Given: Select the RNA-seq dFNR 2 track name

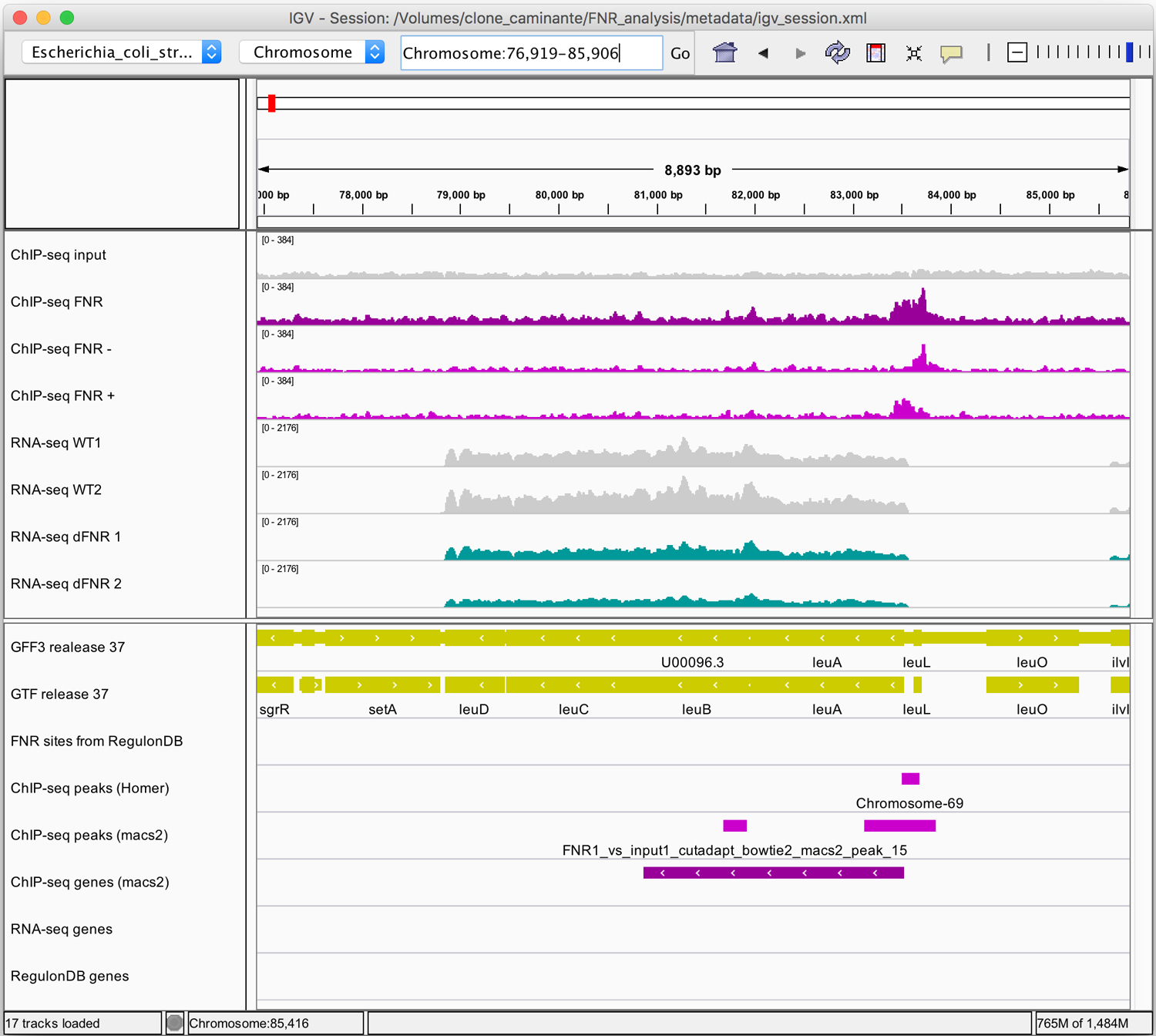Looking at the screenshot, I should tap(66, 584).
